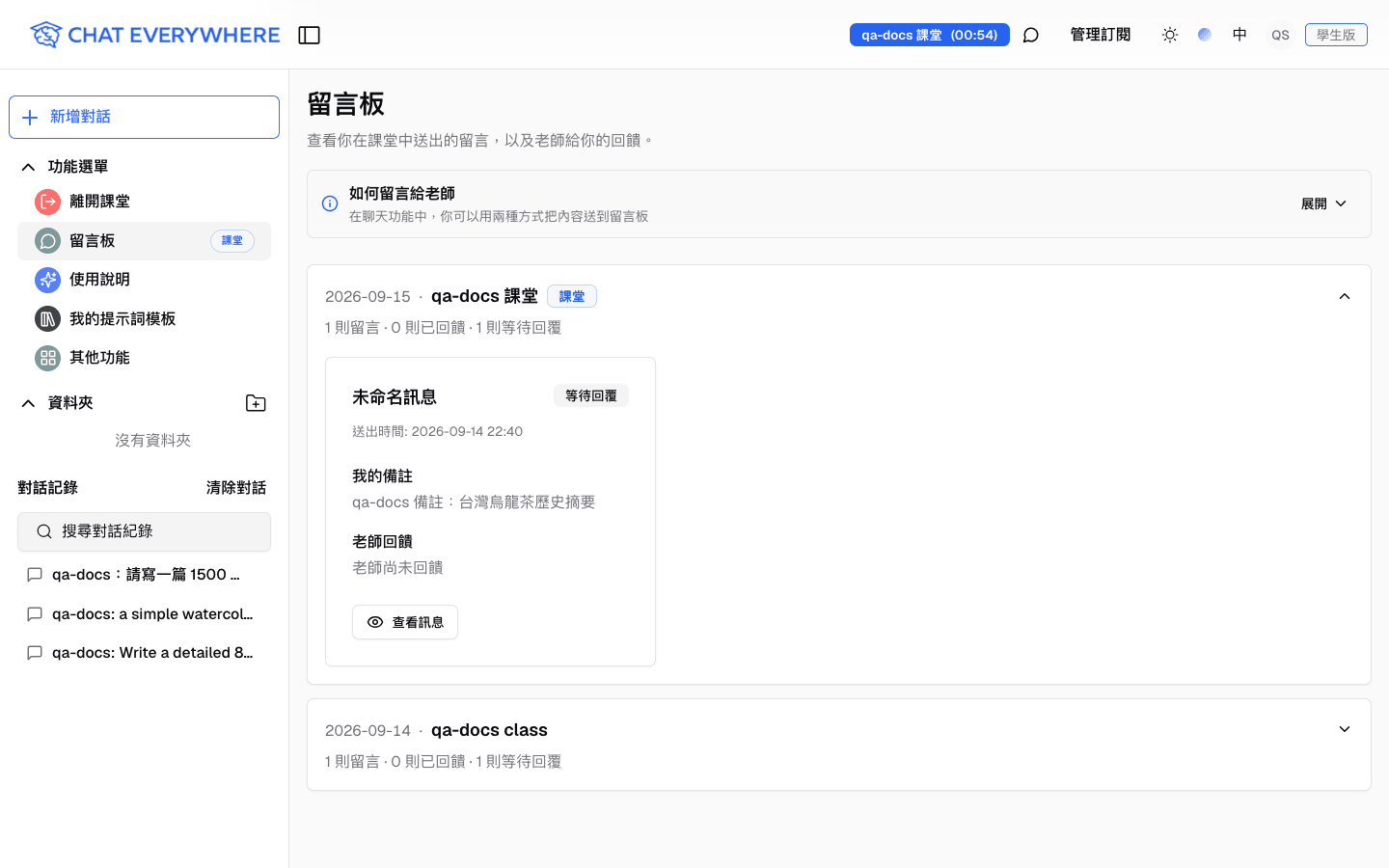Switch light theme with sun icon
Viewport: 1389px width, 868px height.
[x=1170, y=35]
